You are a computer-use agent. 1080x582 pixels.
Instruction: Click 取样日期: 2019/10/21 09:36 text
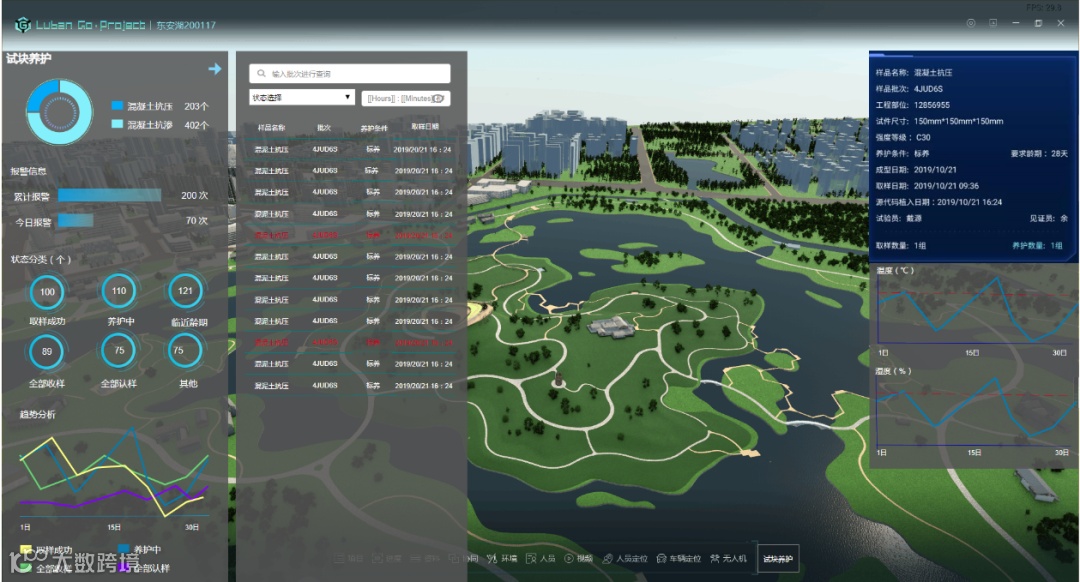tap(927, 186)
